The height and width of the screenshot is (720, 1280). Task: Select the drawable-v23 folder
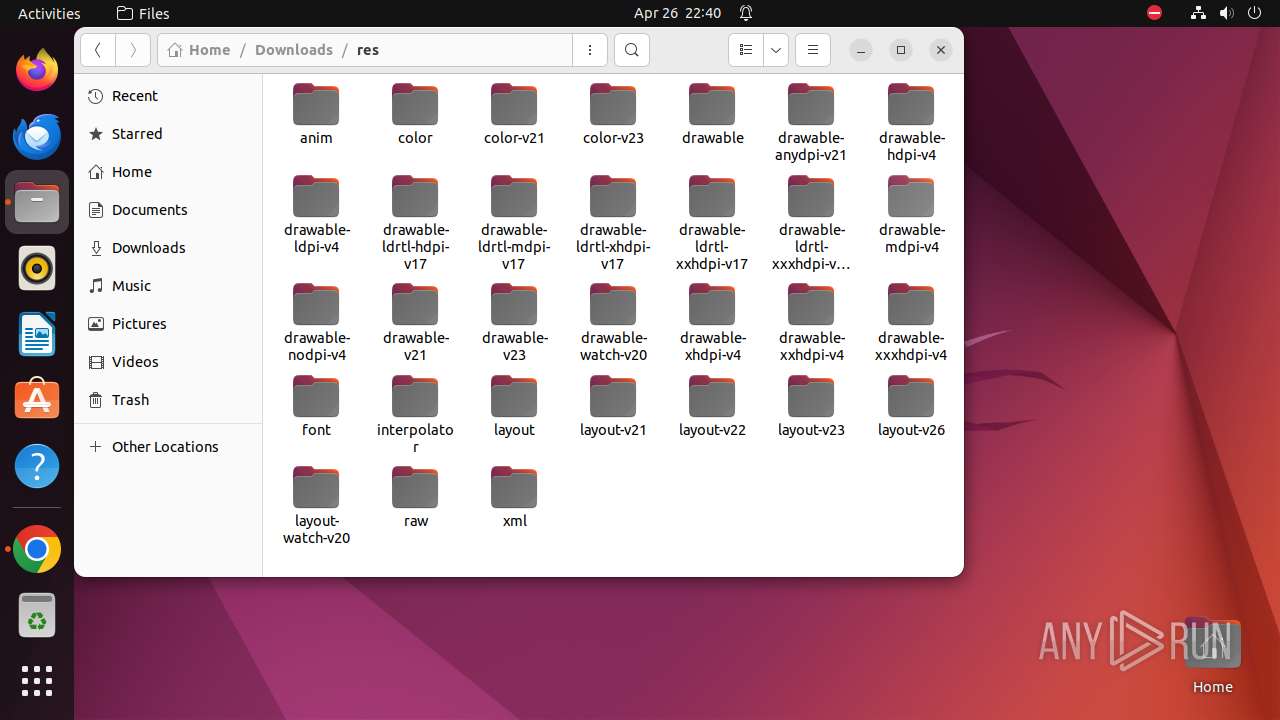(x=514, y=323)
